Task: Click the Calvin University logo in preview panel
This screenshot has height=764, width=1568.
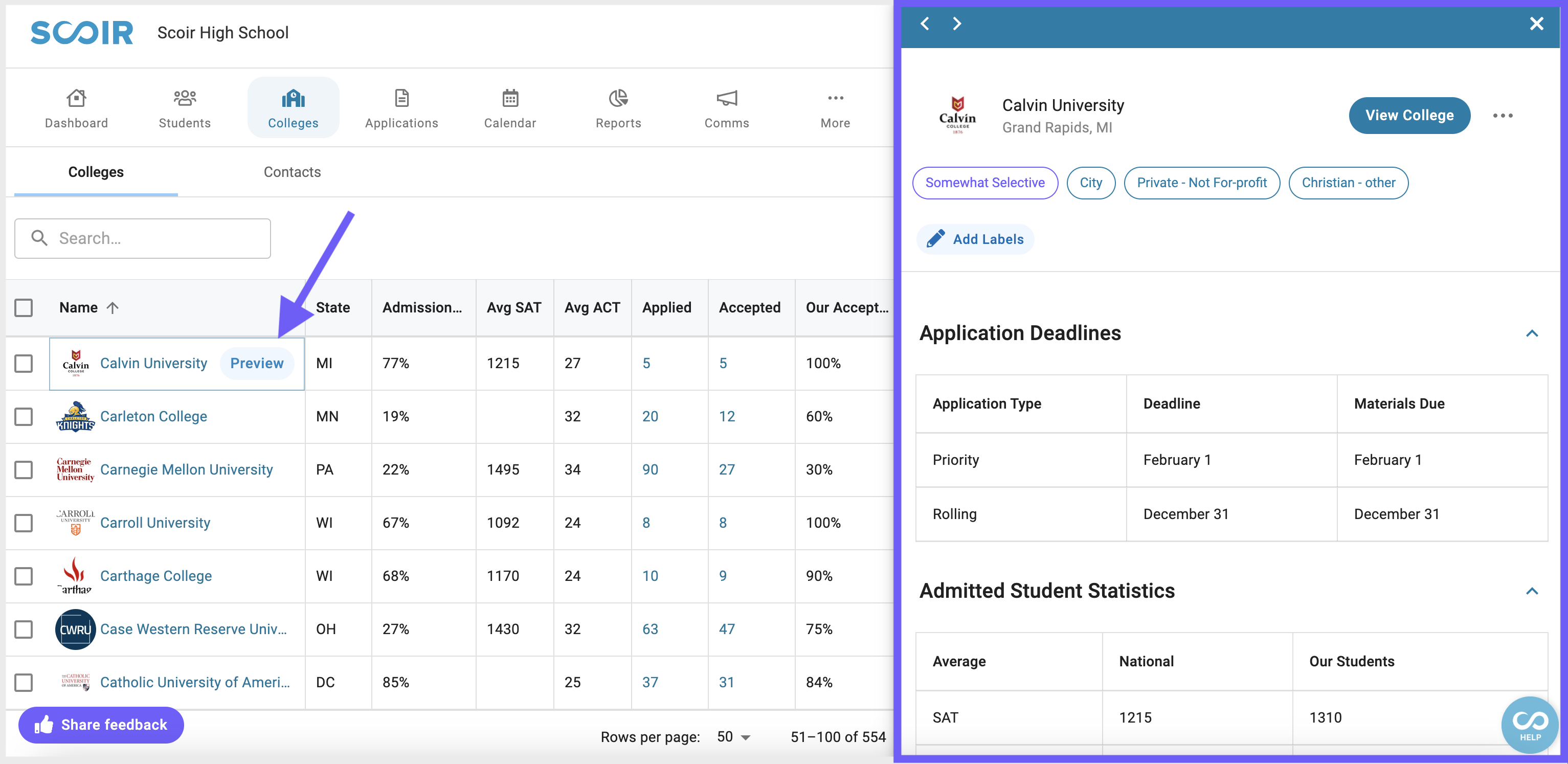Action: click(957, 115)
